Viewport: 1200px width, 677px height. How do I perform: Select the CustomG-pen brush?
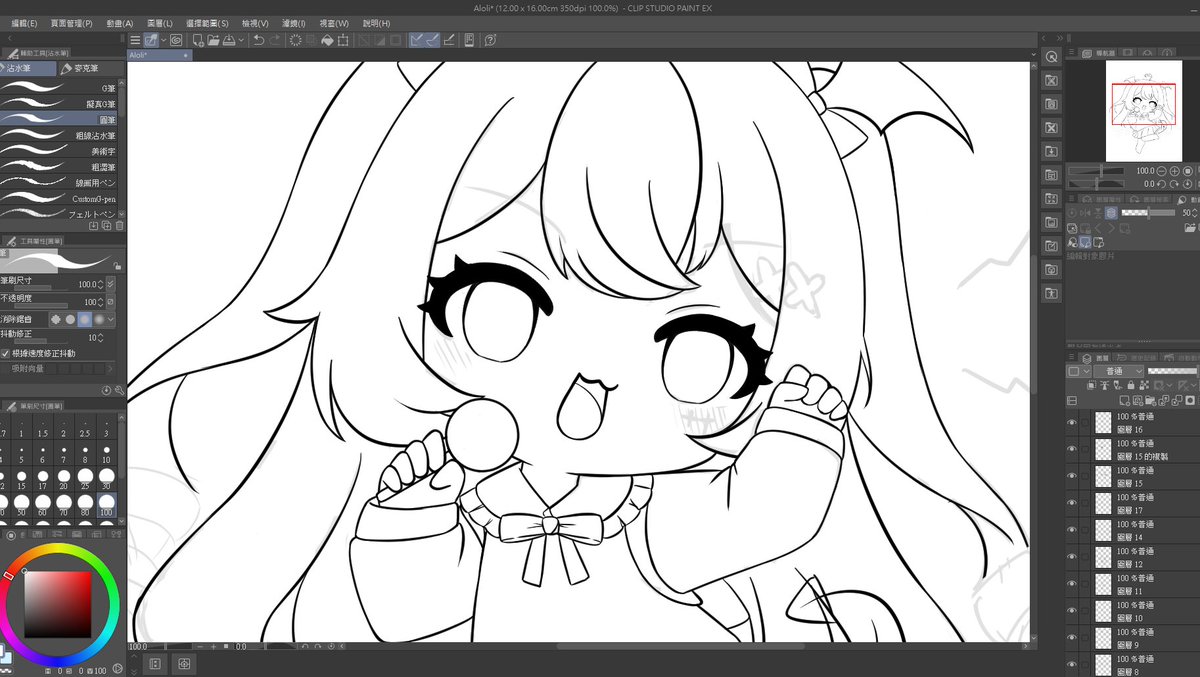pos(60,198)
